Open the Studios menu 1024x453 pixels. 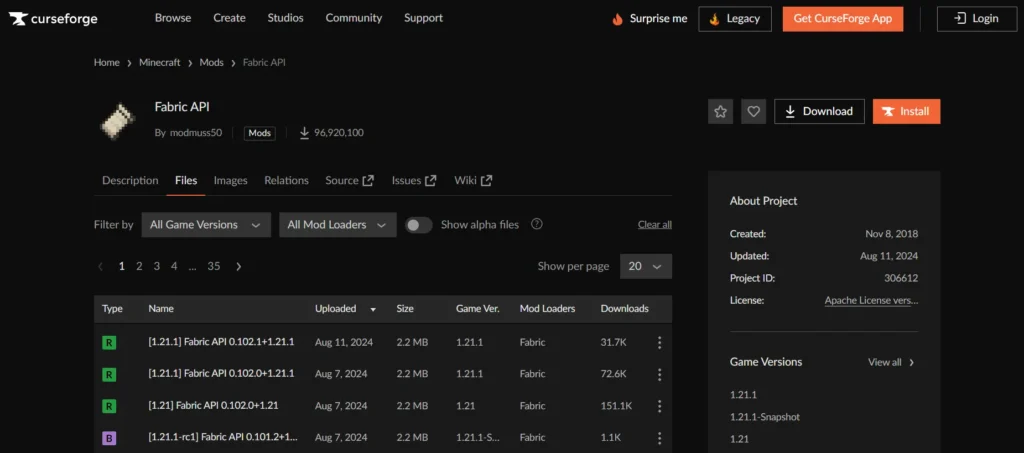[285, 18]
